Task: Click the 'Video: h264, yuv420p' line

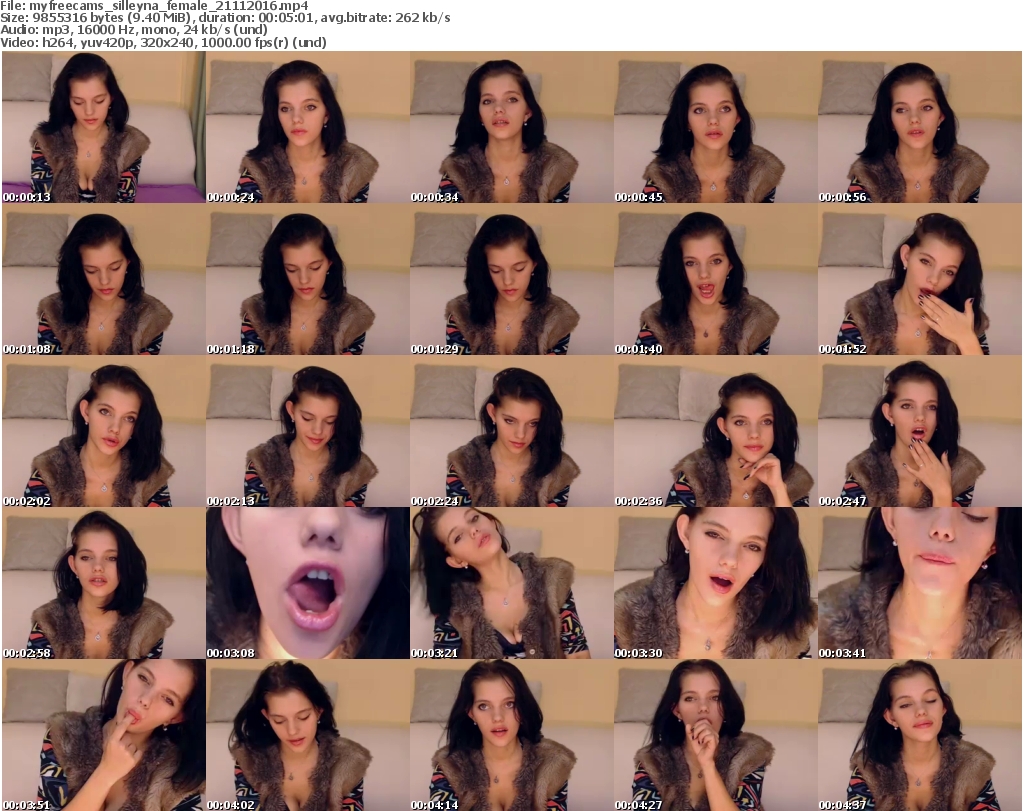Action: tap(163, 42)
